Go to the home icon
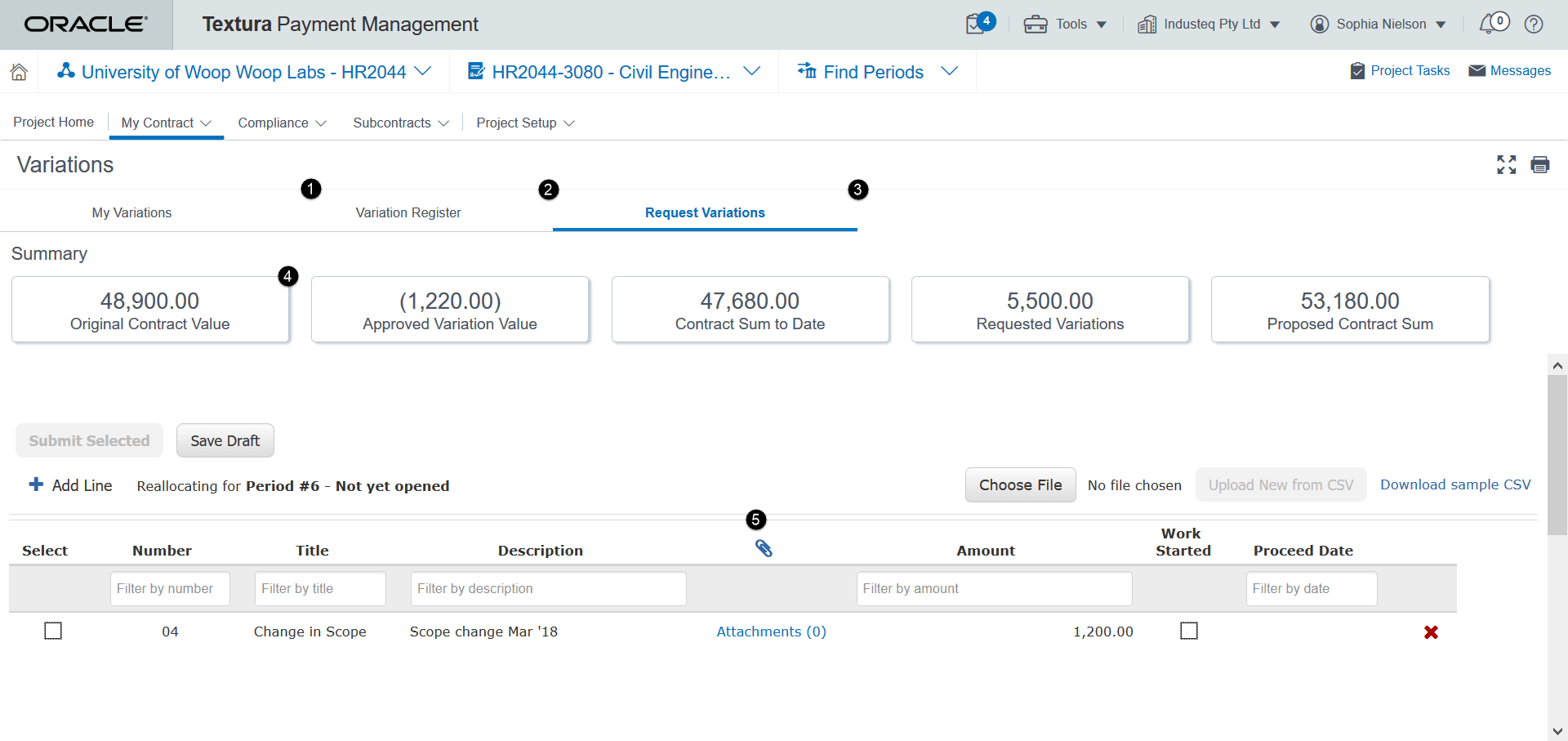This screenshot has width=1568, height=741. [x=19, y=72]
